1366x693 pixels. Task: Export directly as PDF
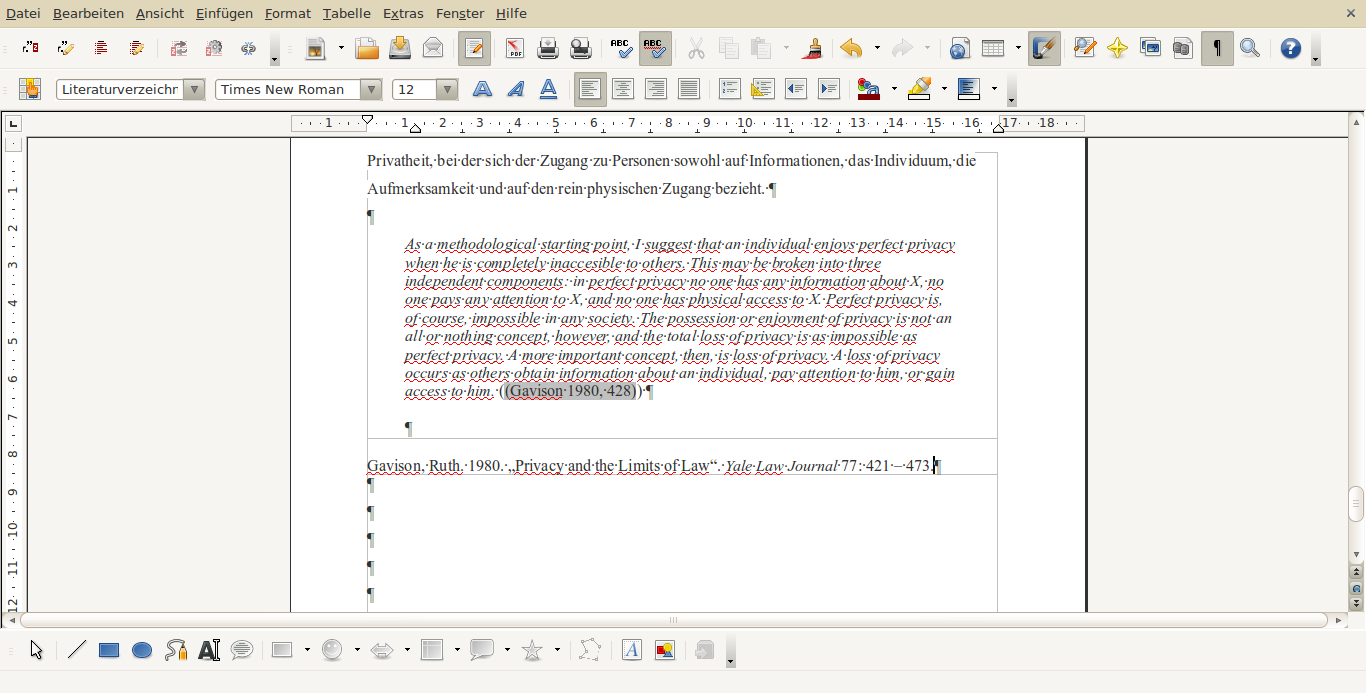514,48
